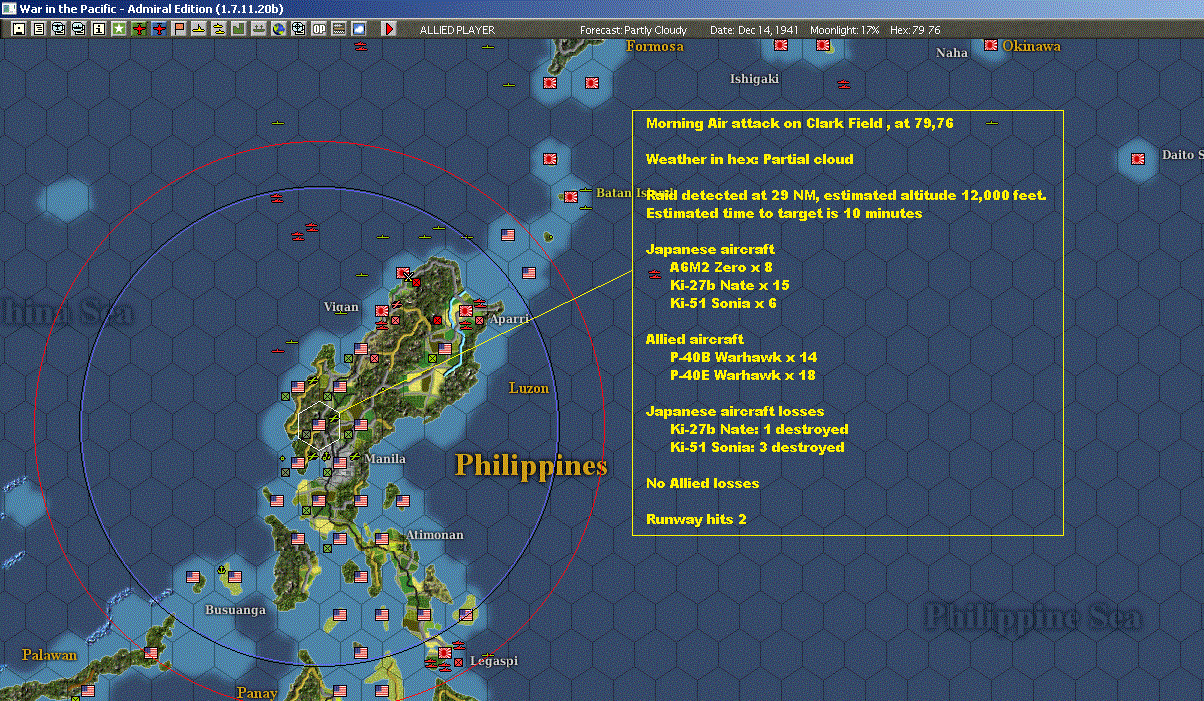Viewport: 1204px width, 701px height.
Task: Click the 'Manila' map label
Action: point(385,459)
